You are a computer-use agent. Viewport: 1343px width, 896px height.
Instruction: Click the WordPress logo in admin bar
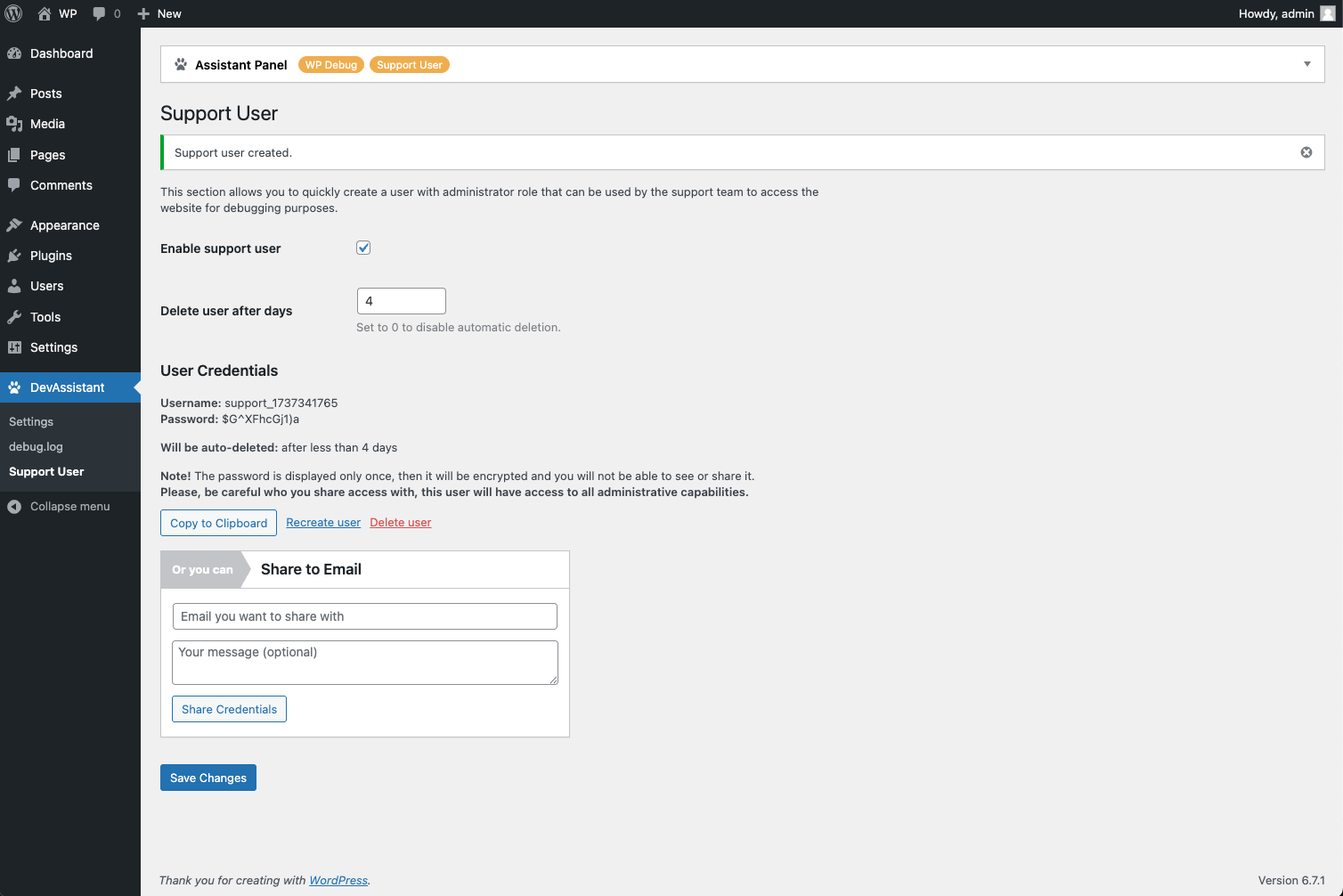coord(13,13)
